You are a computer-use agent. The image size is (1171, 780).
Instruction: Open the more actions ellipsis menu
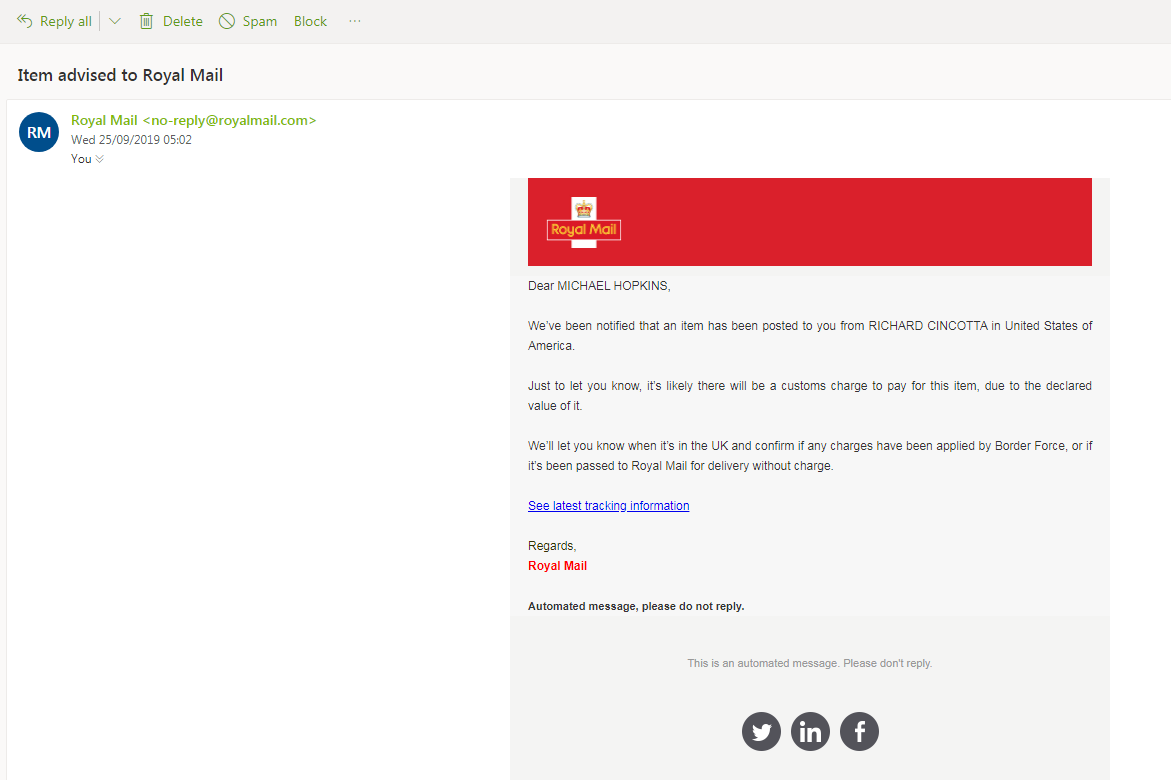click(355, 21)
